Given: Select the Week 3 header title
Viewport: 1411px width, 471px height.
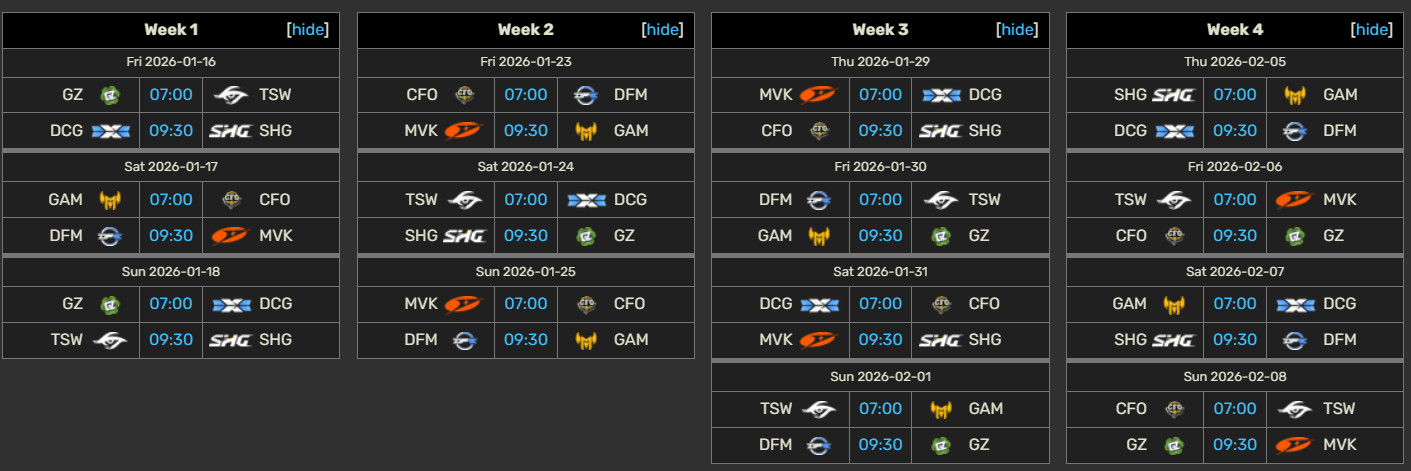Looking at the screenshot, I should 880,30.
